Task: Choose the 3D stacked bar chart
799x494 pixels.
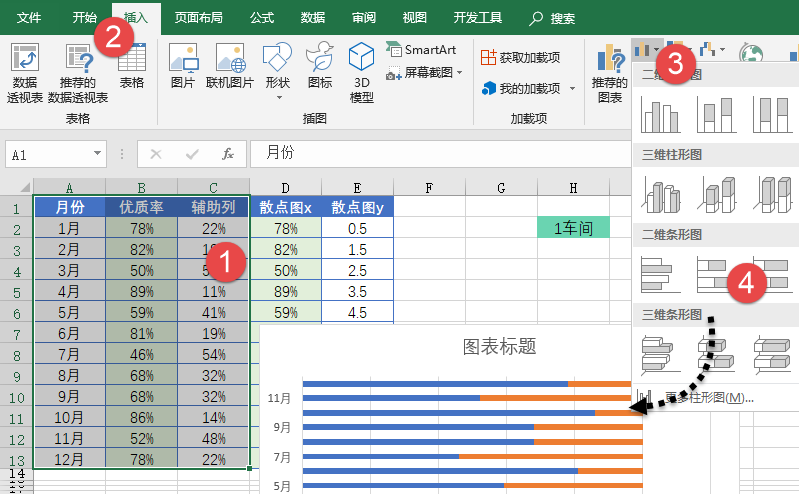Action: [x=716, y=354]
